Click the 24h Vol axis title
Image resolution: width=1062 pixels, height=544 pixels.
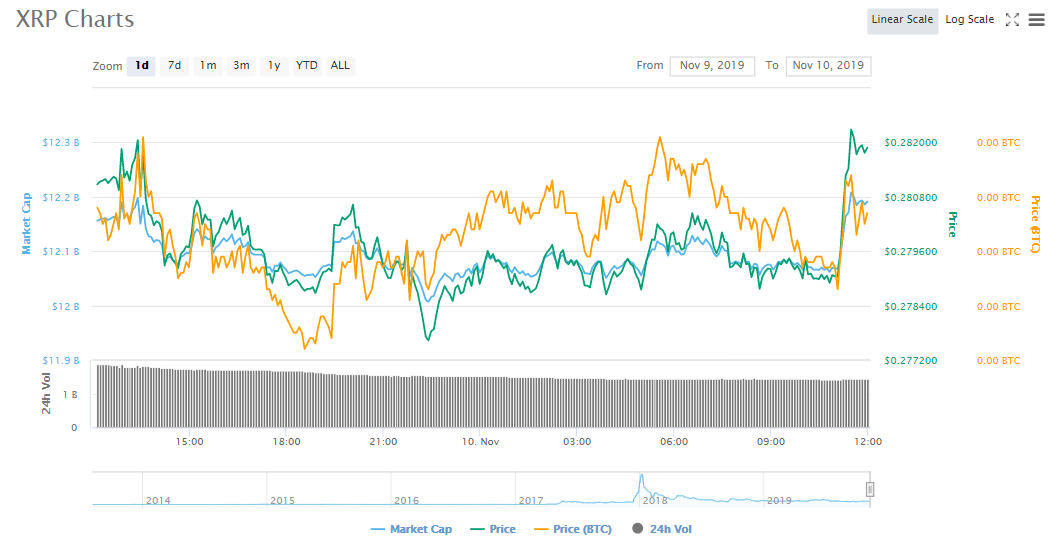point(46,393)
